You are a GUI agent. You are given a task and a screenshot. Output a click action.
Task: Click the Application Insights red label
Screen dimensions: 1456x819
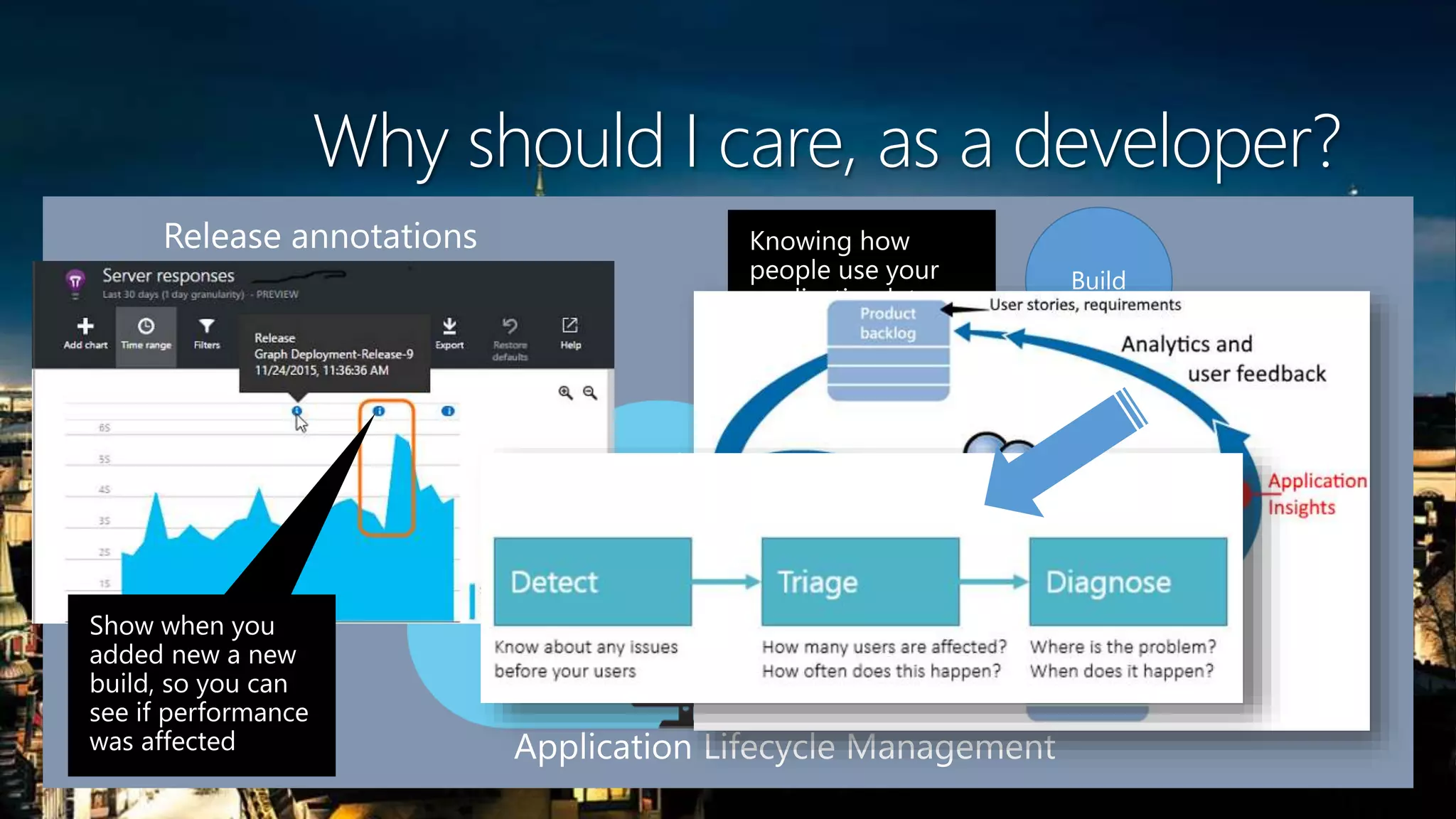click(x=1317, y=494)
